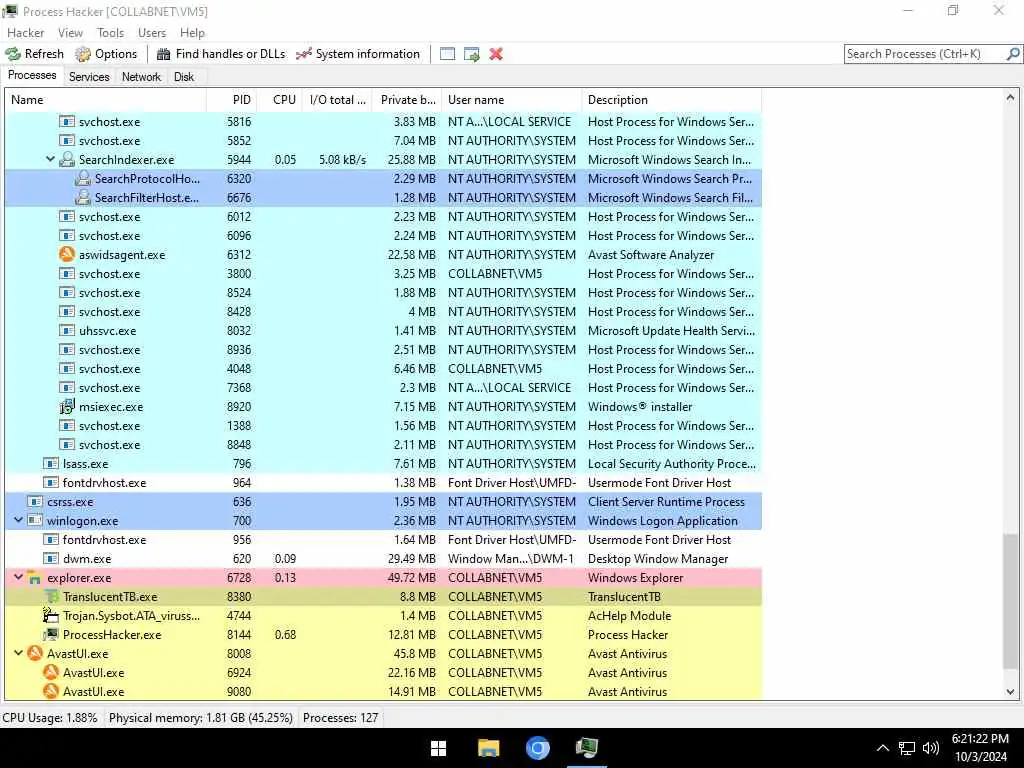
Task: Click Process Hacker taskbar icon
Action: click(586, 748)
